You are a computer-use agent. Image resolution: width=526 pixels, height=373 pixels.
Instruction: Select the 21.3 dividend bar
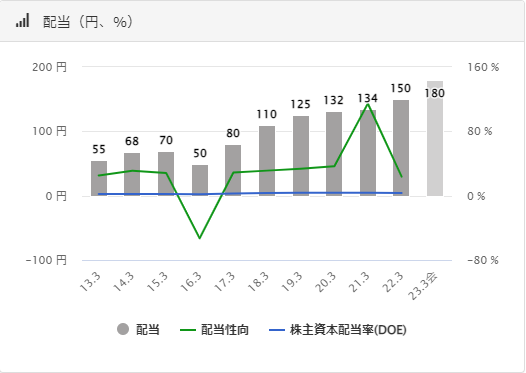[x=368, y=153]
